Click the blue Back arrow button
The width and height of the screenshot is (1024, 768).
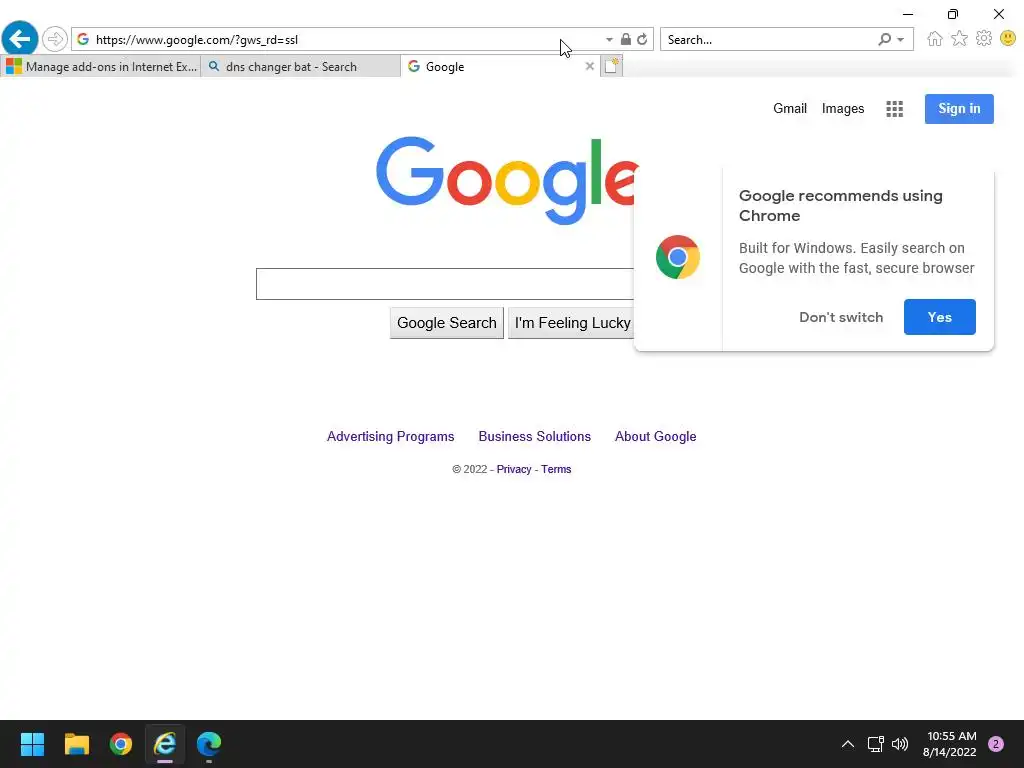point(20,39)
